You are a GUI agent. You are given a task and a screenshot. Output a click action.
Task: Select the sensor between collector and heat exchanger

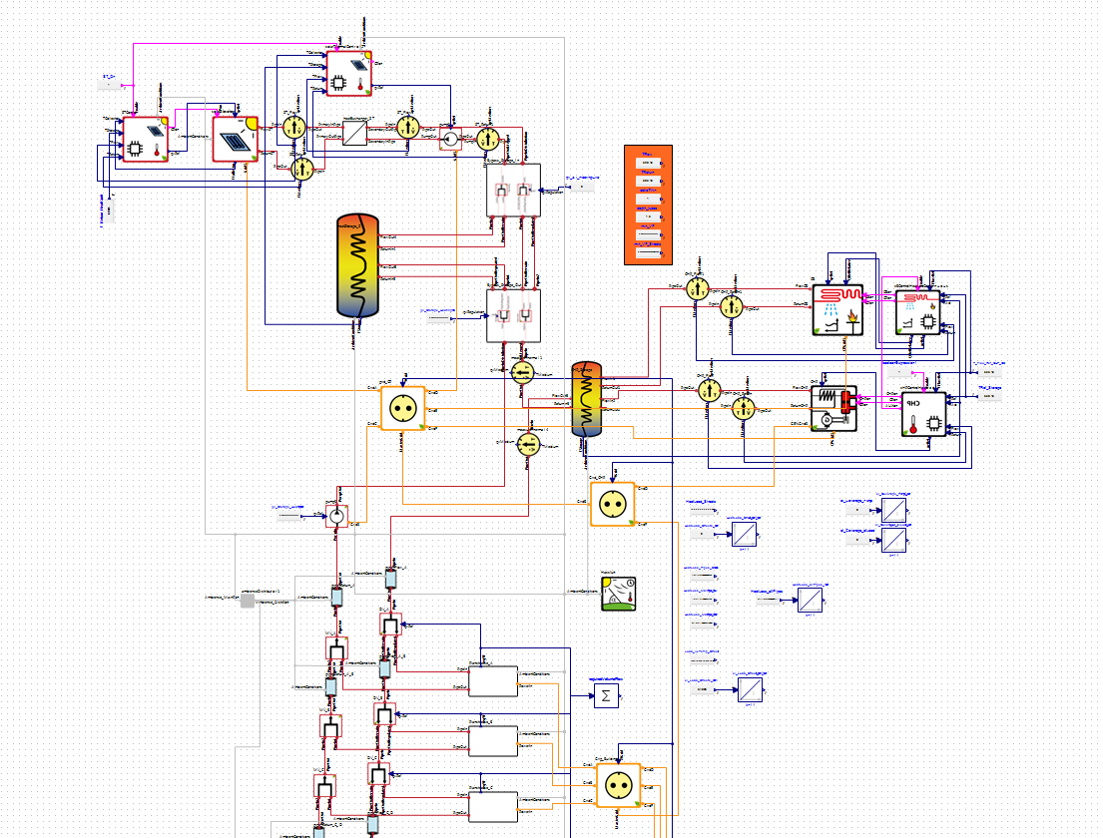[293, 127]
